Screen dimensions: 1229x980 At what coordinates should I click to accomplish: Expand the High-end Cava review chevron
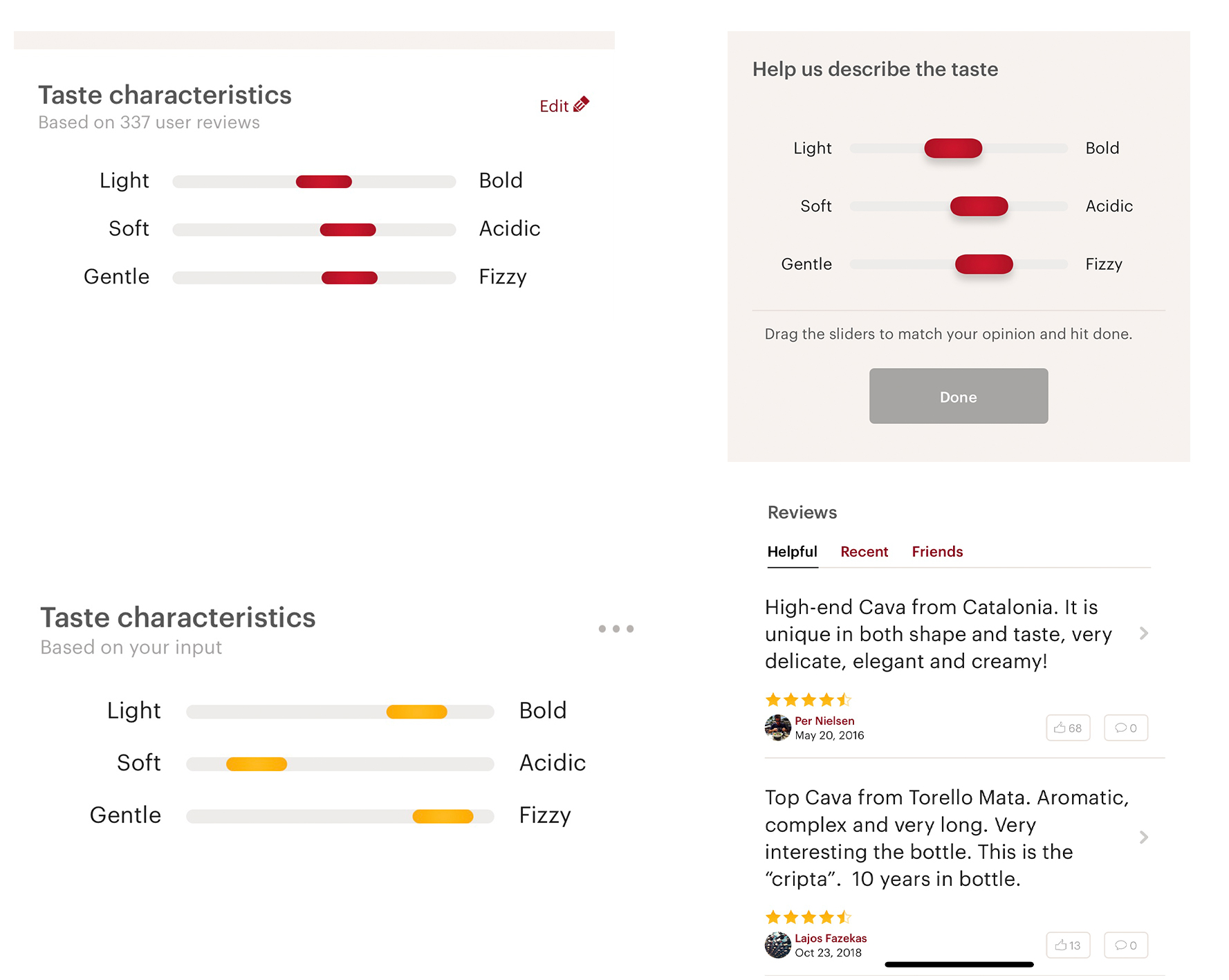pyautogui.click(x=1143, y=634)
